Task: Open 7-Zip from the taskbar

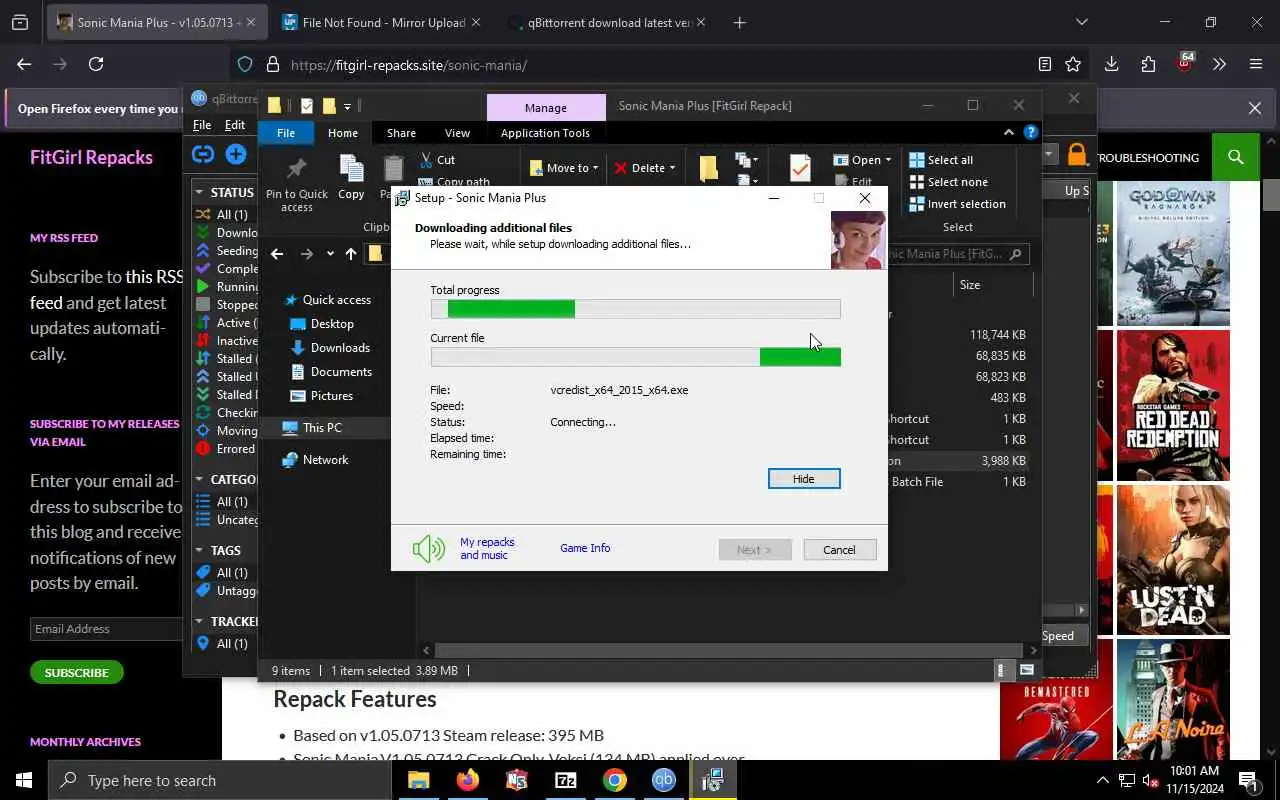Action: (x=565, y=780)
